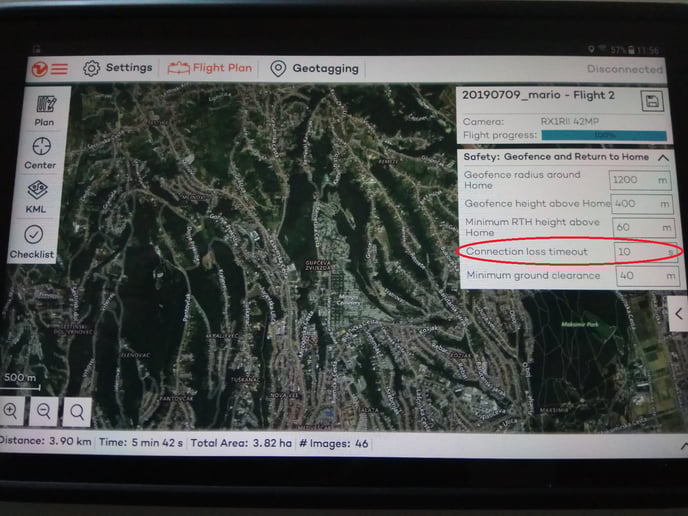
Task: Zoom out on the map
Action: point(43,411)
